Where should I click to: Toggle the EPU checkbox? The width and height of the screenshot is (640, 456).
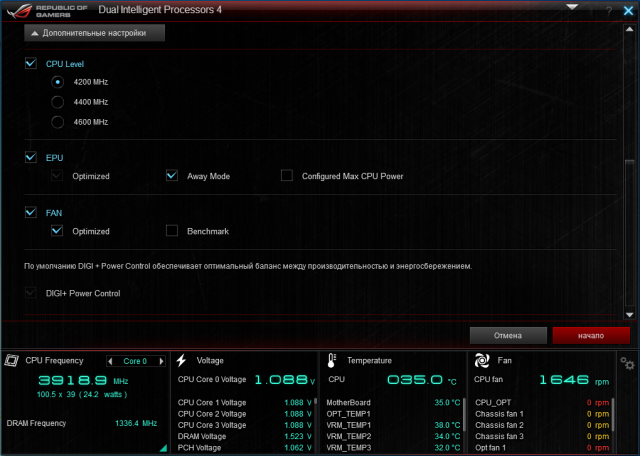pos(31,157)
